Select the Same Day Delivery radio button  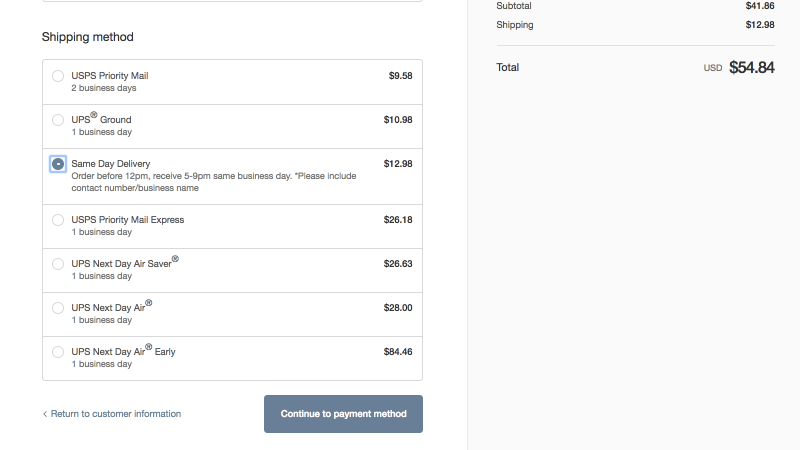click(x=58, y=164)
